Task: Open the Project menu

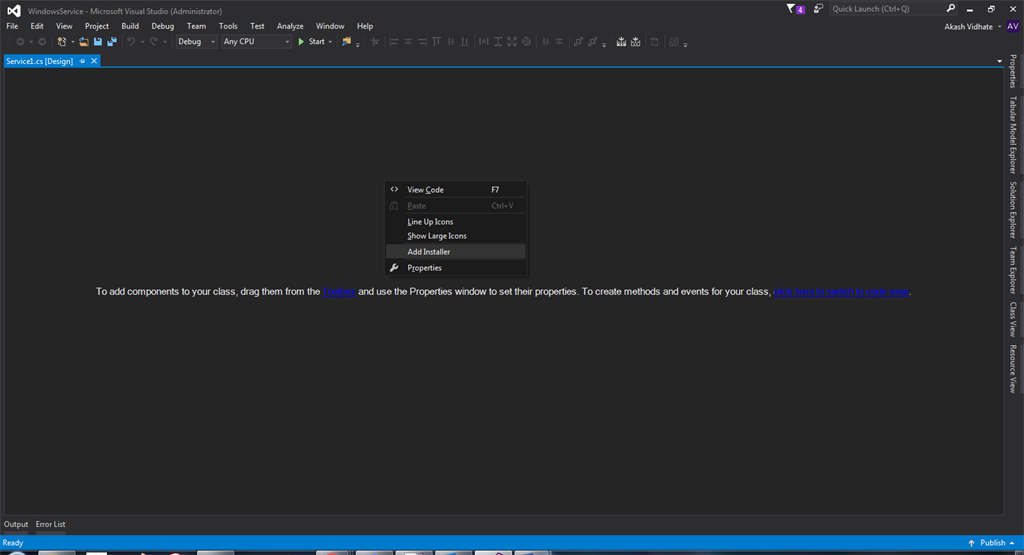Action: (x=97, y=26)
